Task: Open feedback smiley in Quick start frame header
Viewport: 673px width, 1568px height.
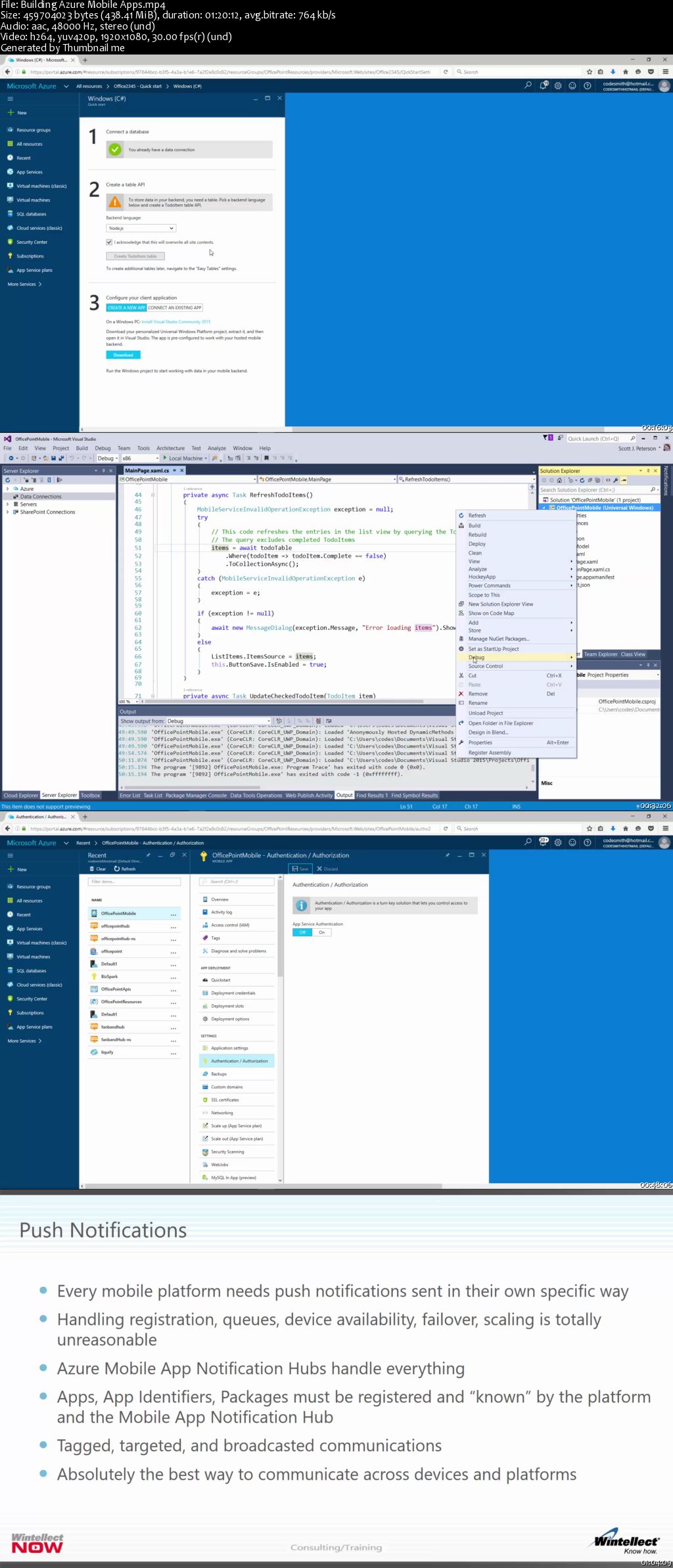Action: pos(572,85)
